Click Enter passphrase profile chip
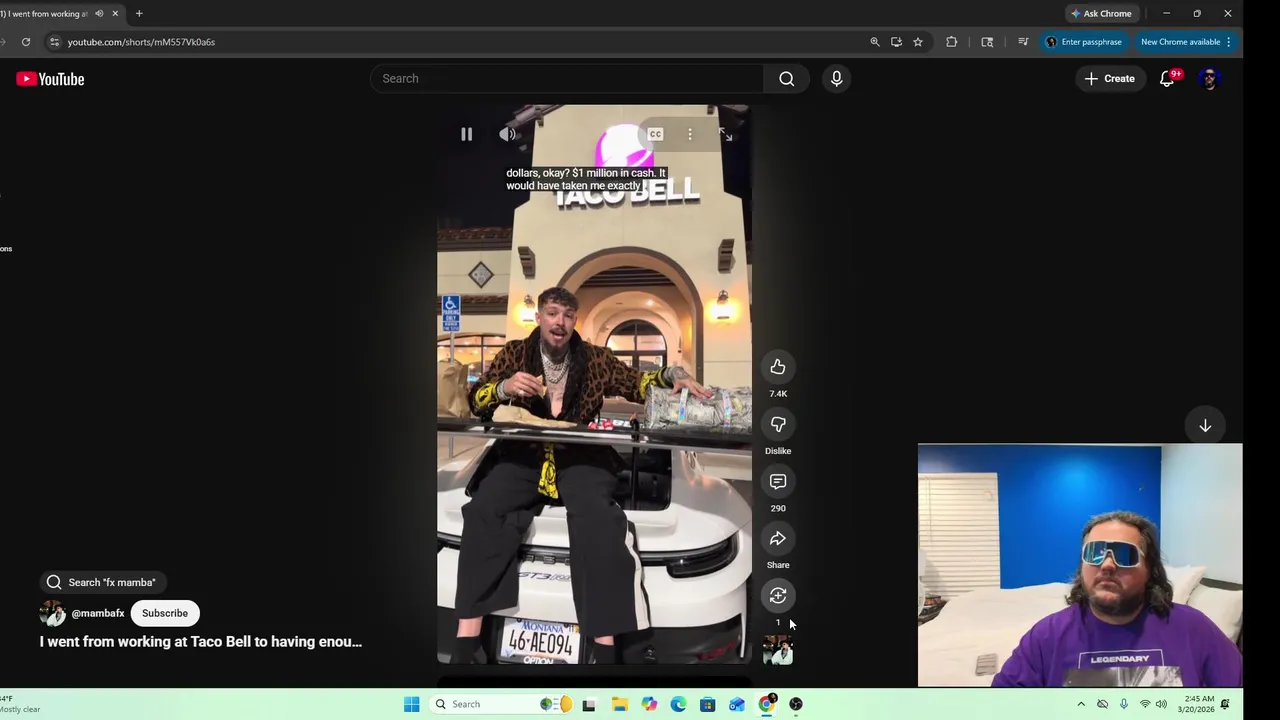 (x=1084, y=42)
